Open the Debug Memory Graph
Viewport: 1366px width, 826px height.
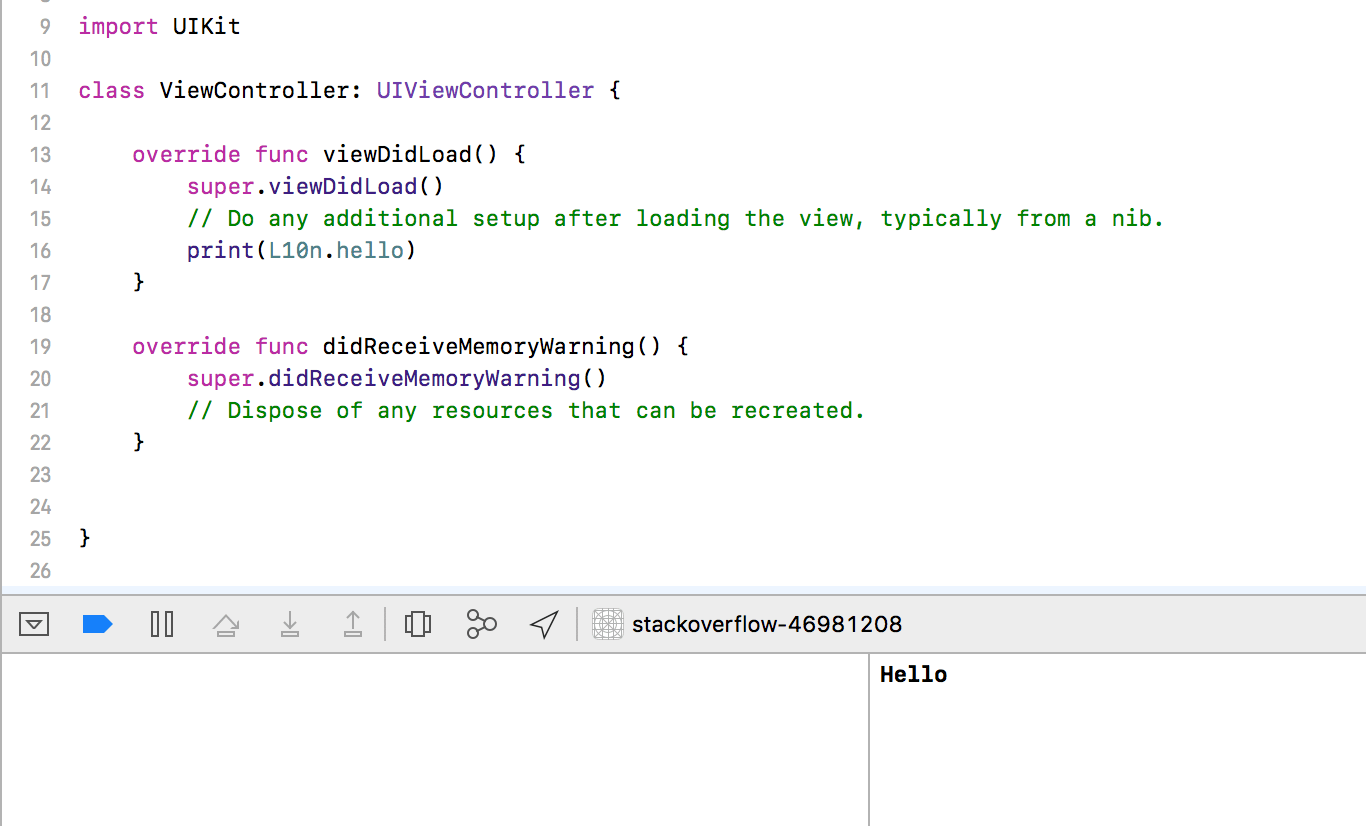[x=481, y=624]
